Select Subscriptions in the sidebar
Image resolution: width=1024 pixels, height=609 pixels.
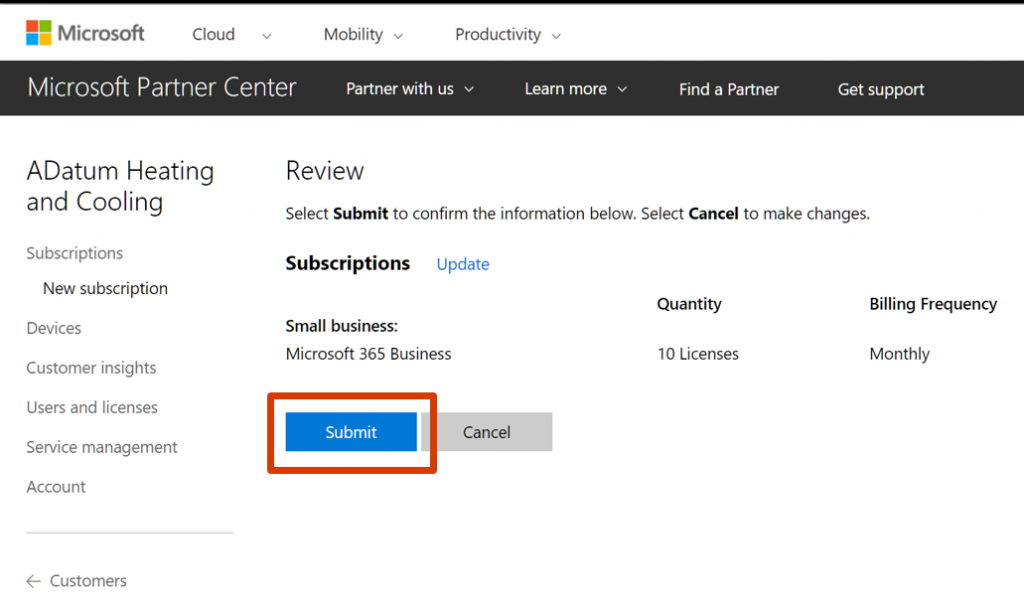[x=74, y=253]
